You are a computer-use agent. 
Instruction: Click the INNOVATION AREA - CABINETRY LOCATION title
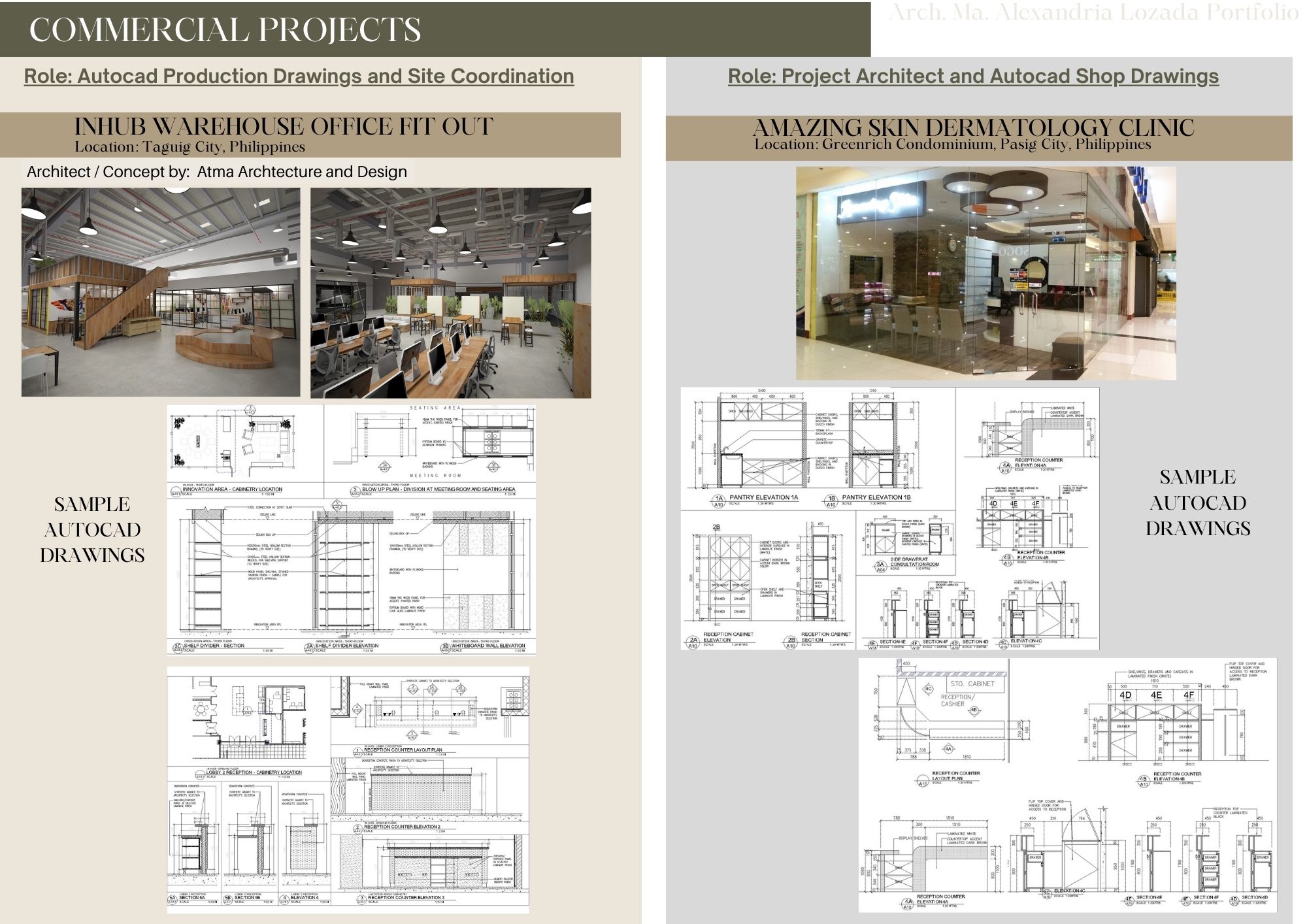point(233,489)
